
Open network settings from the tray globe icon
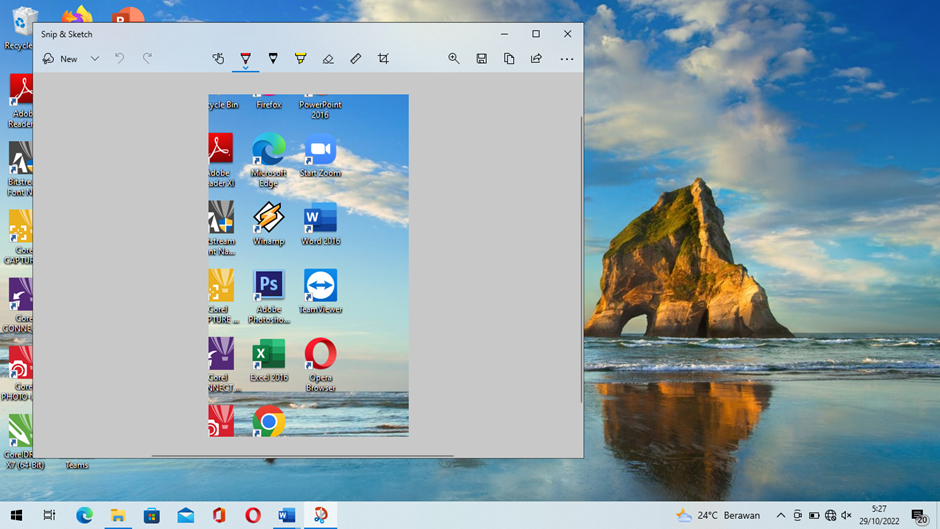(830, 515)
